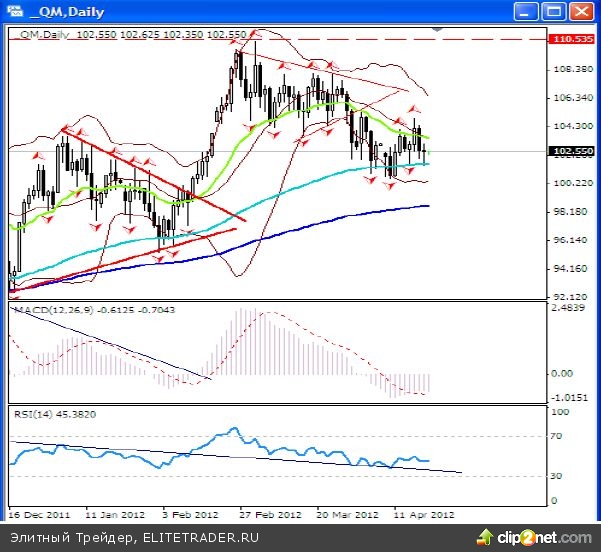Screen dimensions: 601x552
Task: Maximize the _QM,Daily chart window
Action: click(553, 11)
